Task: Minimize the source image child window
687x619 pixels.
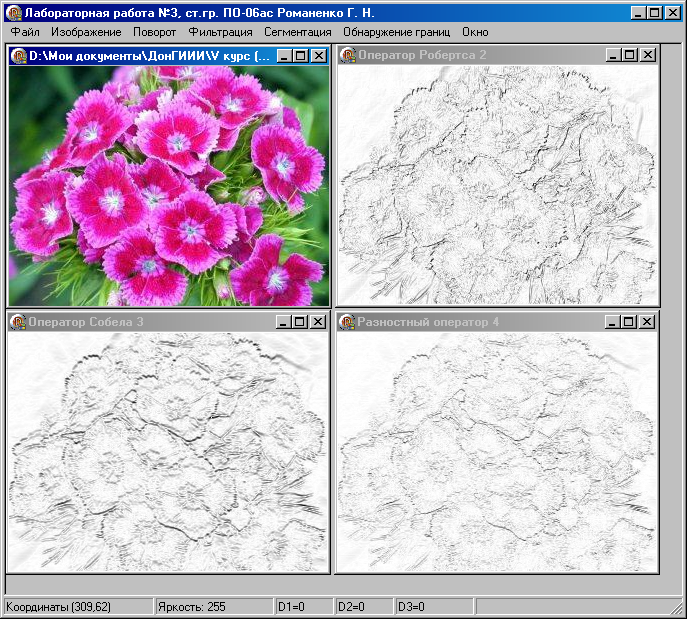Action: (285, 56)
